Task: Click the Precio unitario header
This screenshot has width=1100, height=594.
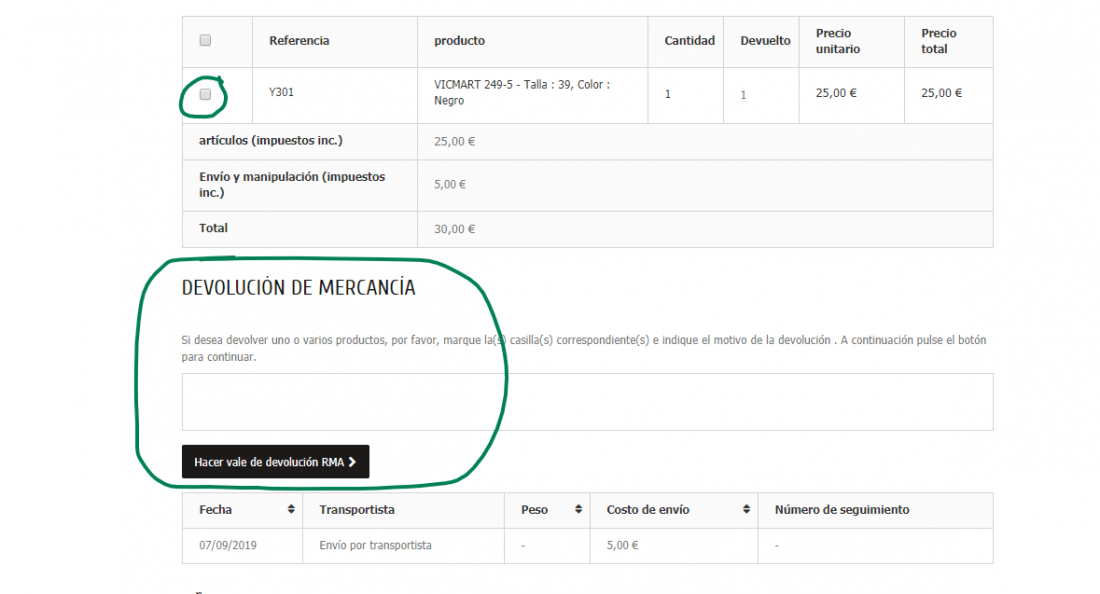Action: coord(838,41)
